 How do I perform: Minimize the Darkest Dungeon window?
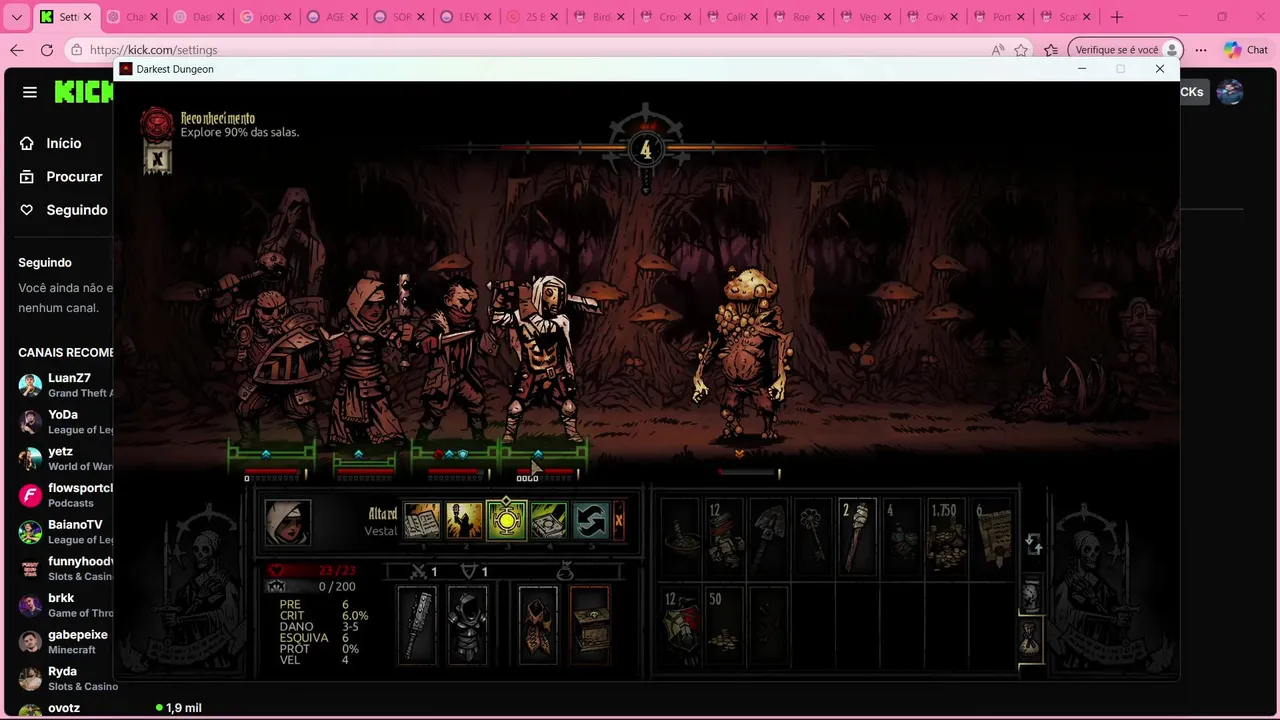pyautogui.click(x=1082, y=69)
